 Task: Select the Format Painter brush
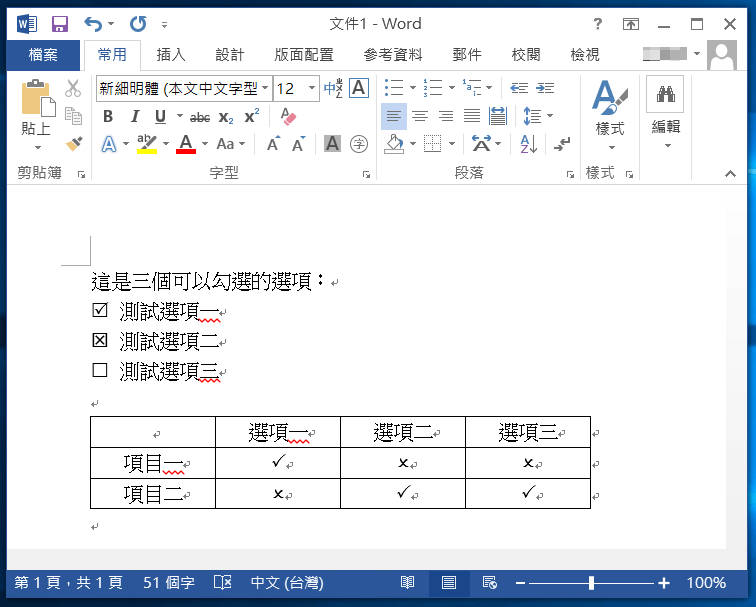click(74, 143)
